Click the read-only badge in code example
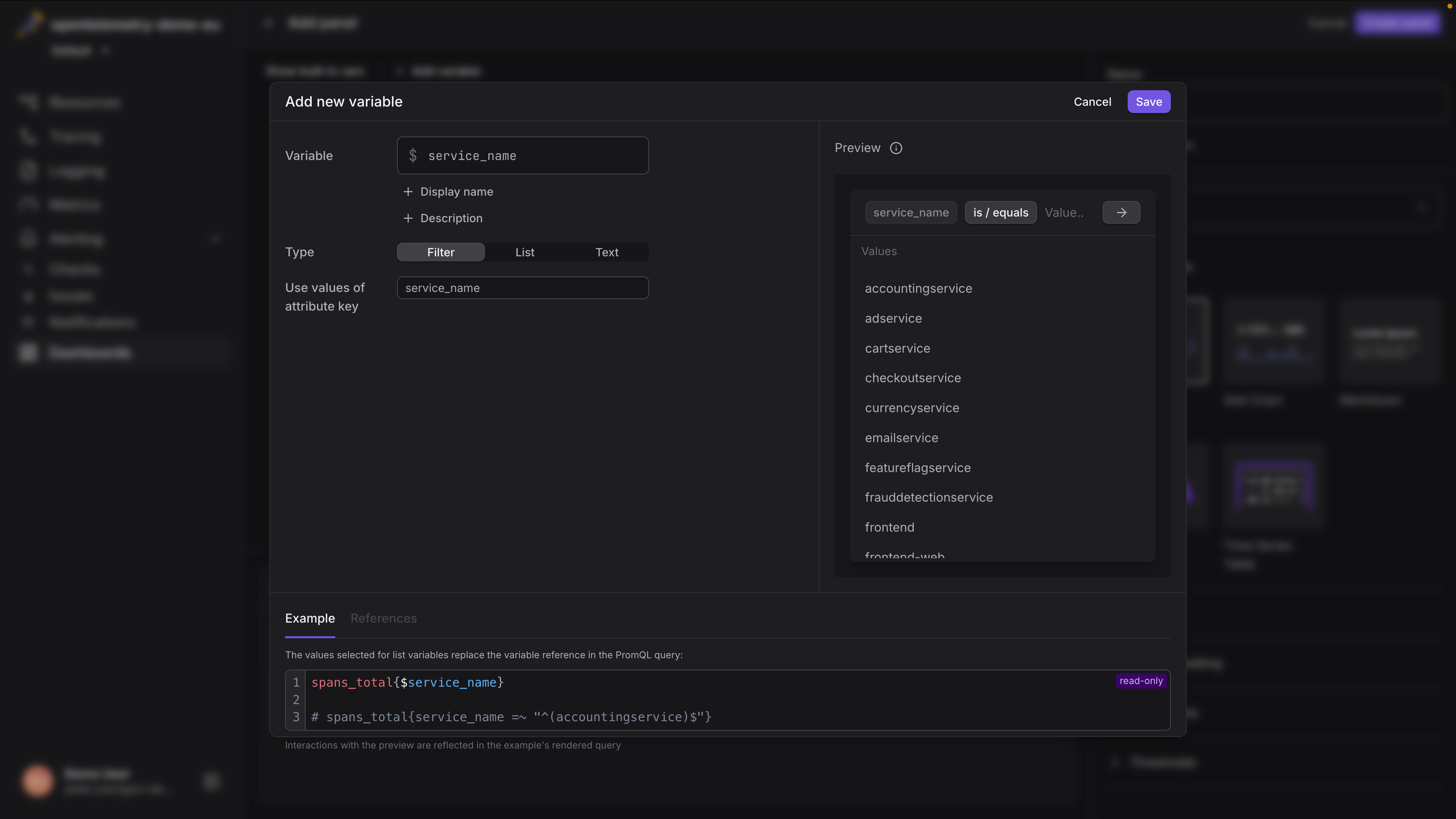Viewport: 1456px width, 819px height. [x=1141, y=681]
